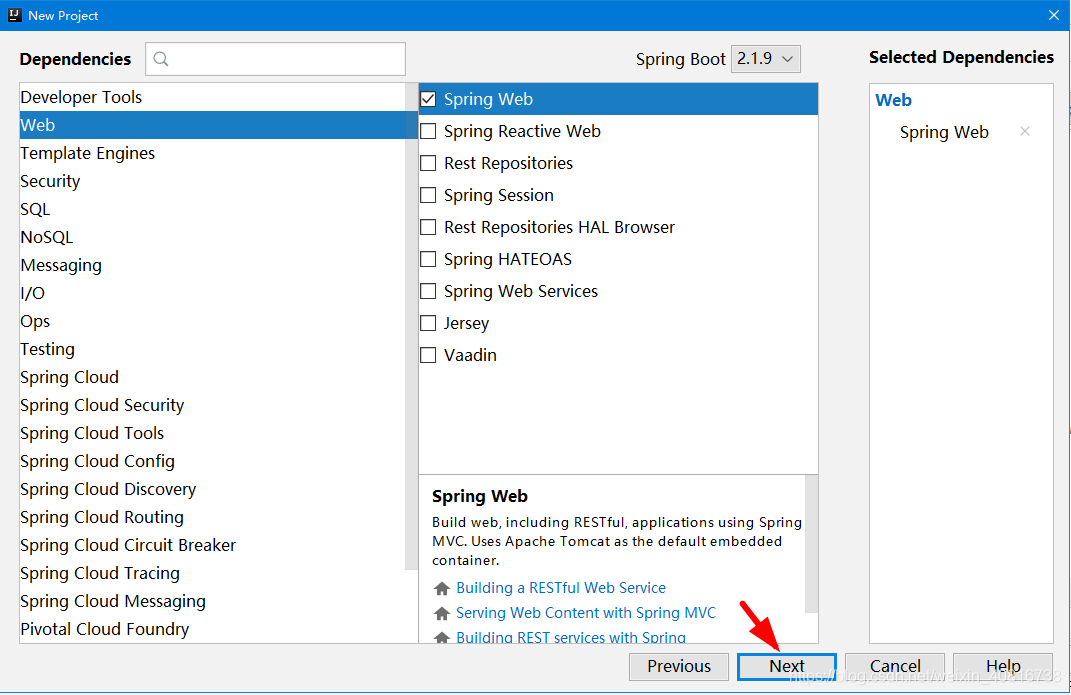This screenshot has height=695, width=1071.
Task: Enable the Vaadin checkbox
Action: tap(428, 355)
